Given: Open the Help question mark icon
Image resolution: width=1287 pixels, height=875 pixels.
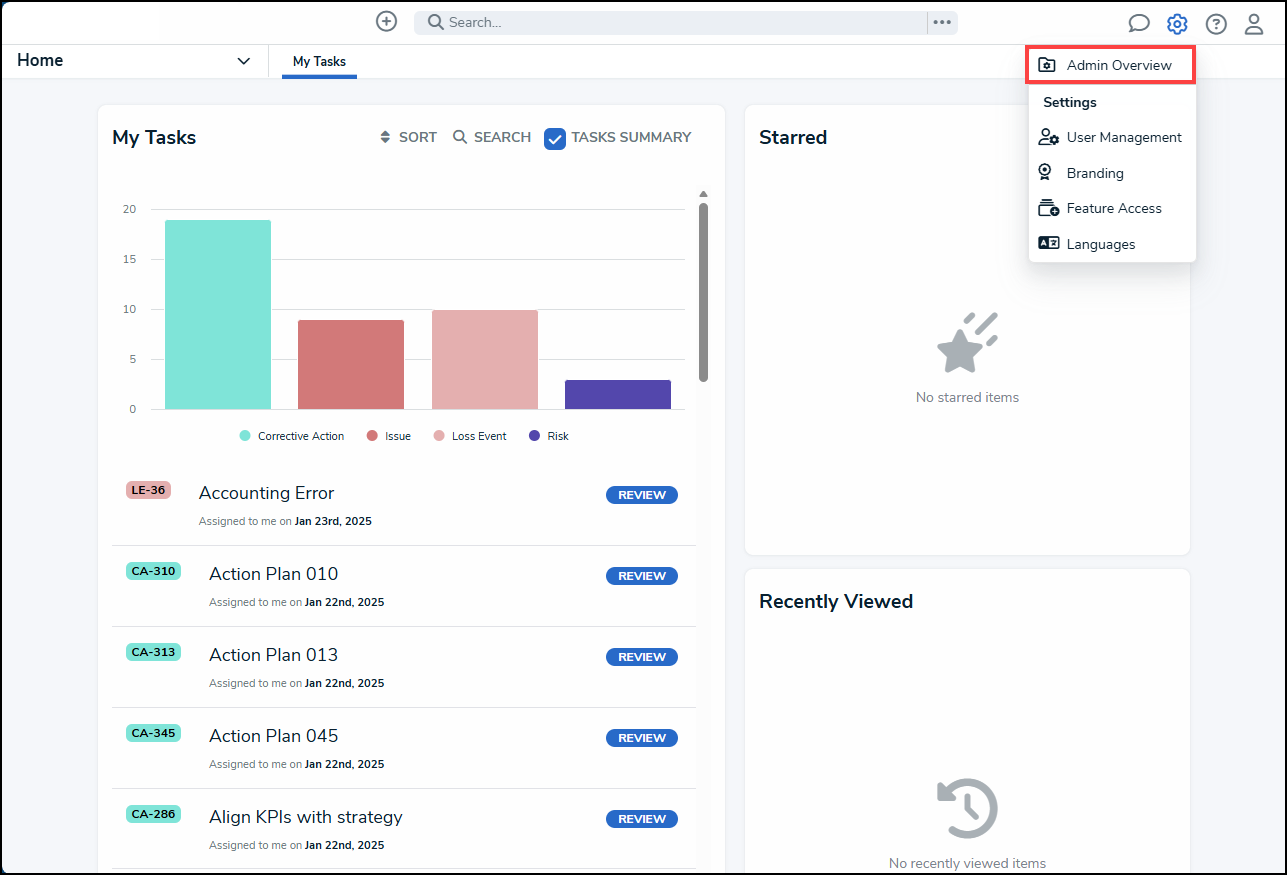Looking at the screenshot, I should pyautogui.click(x=1216, y=23).
